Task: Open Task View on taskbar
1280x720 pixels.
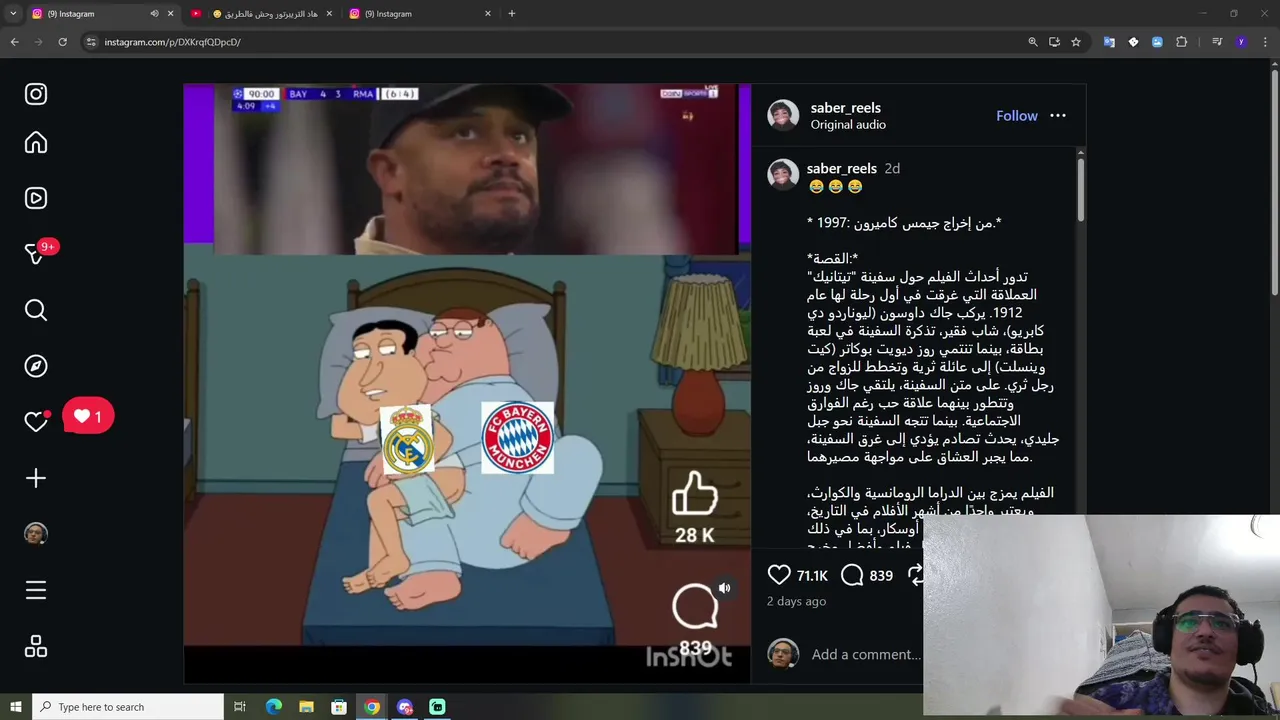Action: (240, 707)
